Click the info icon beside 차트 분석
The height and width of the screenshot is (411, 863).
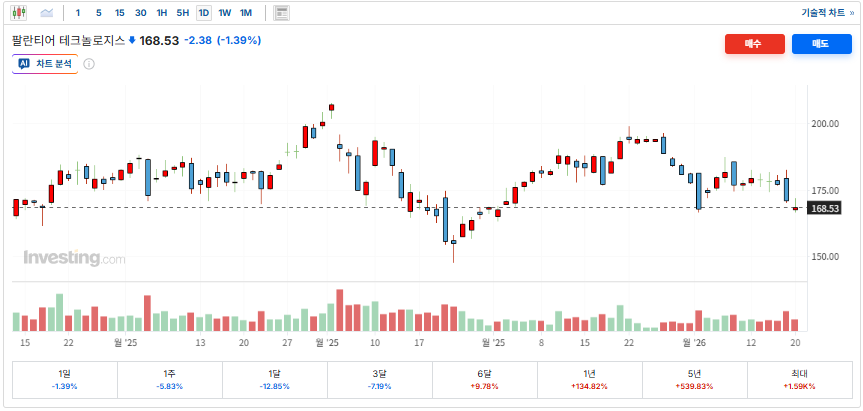tap(89, 64)
